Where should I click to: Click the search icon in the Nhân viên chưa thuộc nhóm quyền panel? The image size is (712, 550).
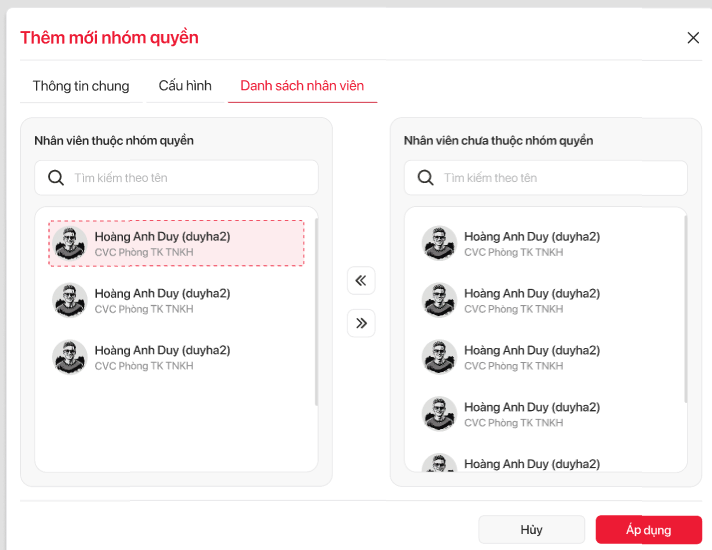tap(425, 178)
